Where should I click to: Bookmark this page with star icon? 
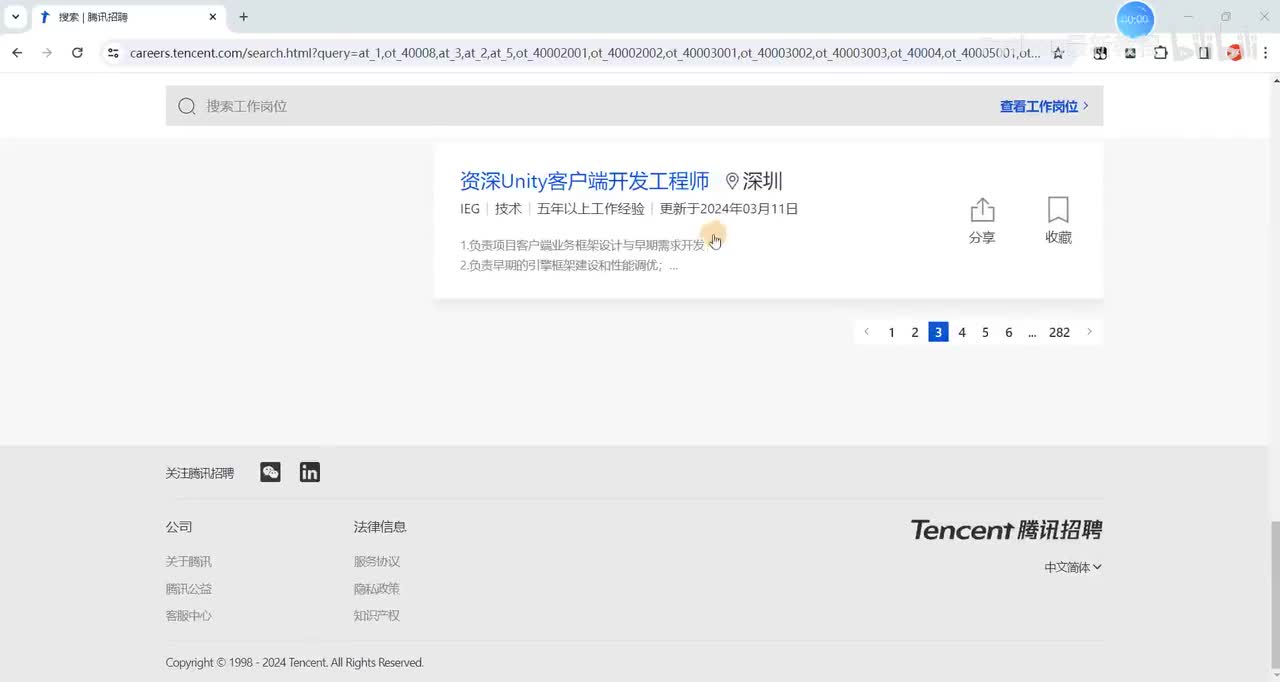1058,53
